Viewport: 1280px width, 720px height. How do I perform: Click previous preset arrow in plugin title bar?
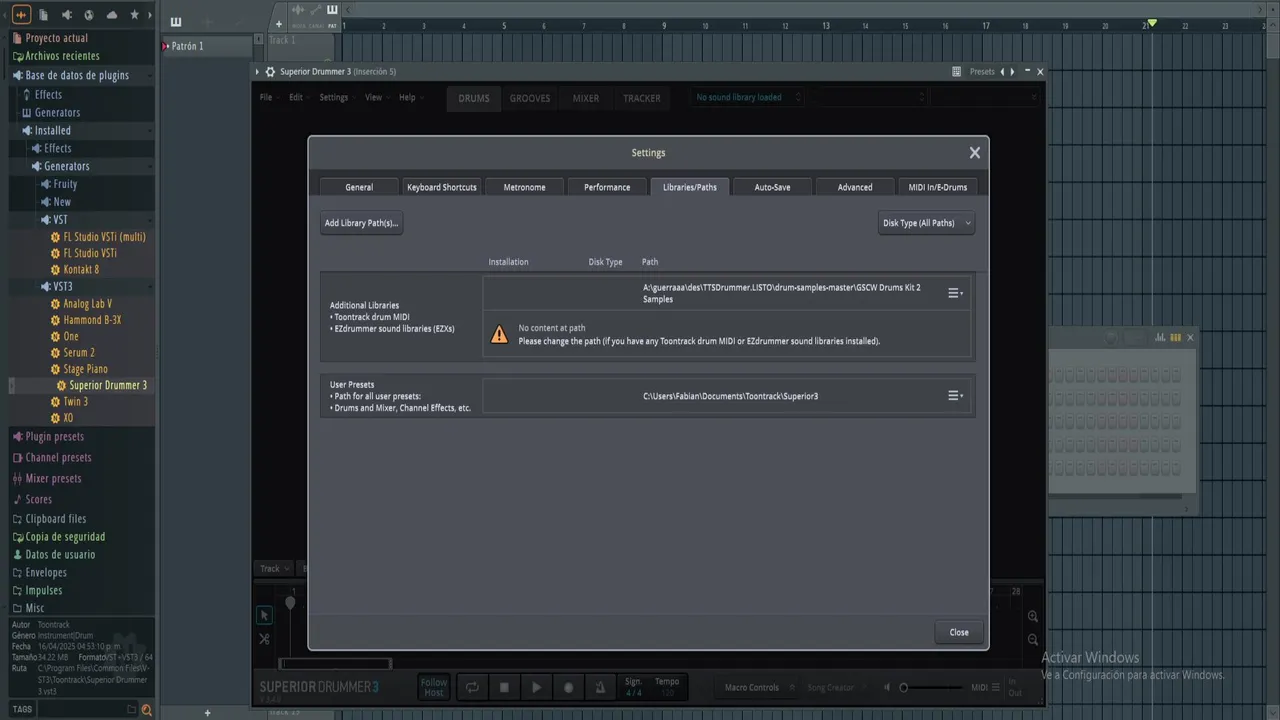tap(1002, 72)
